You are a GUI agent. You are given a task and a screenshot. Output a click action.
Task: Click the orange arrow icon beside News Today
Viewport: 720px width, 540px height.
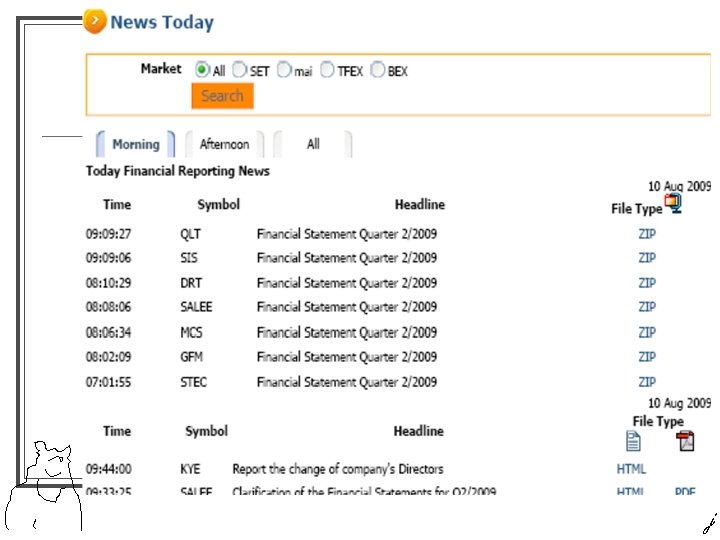95,21
